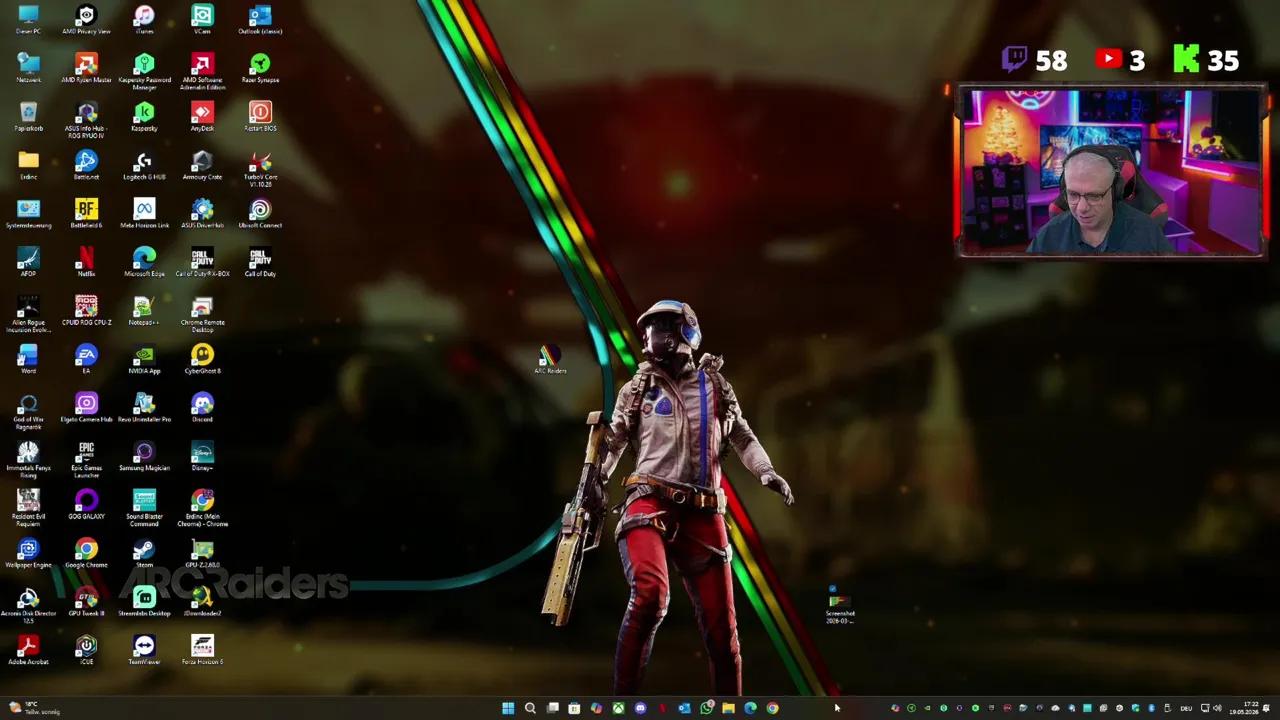
Task: Select the webcam overlay thumbnail
Action: pos(1111,172)
